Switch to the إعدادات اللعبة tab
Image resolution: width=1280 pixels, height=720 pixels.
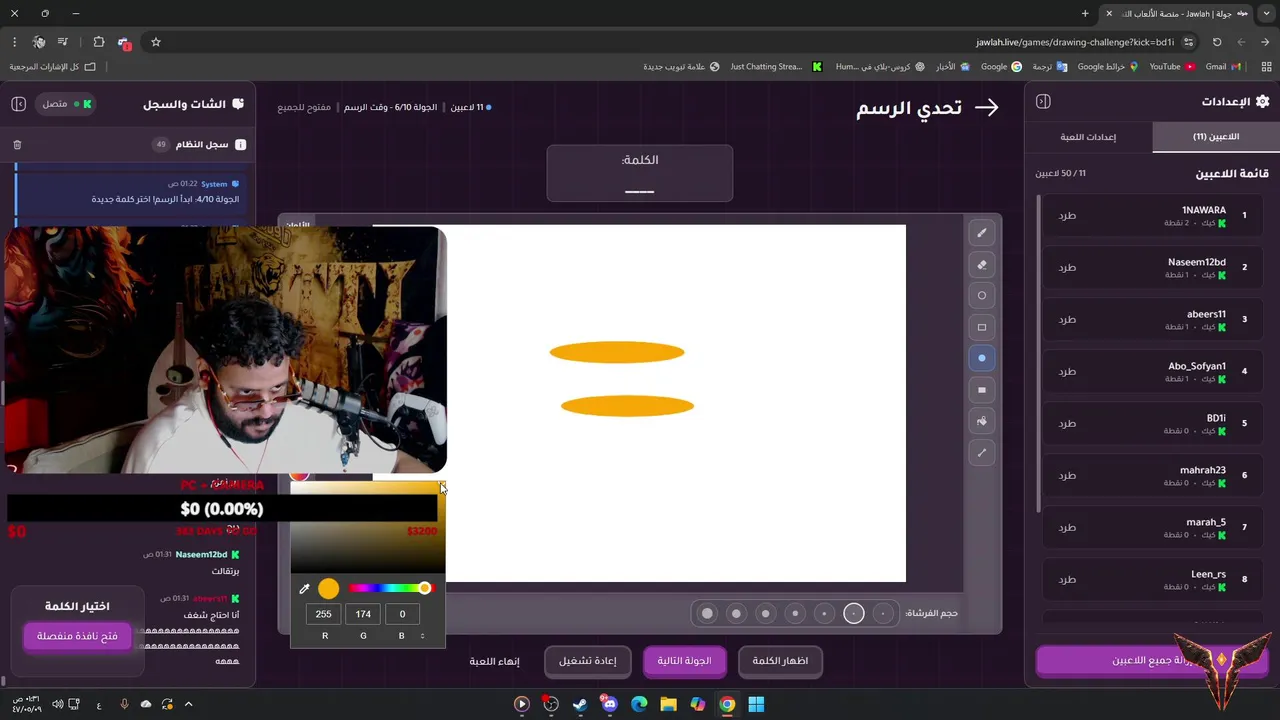[1088, 137]
